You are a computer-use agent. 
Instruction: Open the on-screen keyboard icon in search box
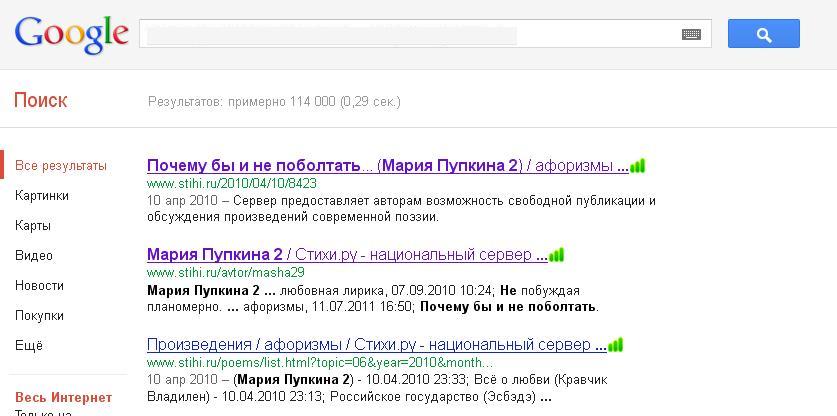click(691, 35)
